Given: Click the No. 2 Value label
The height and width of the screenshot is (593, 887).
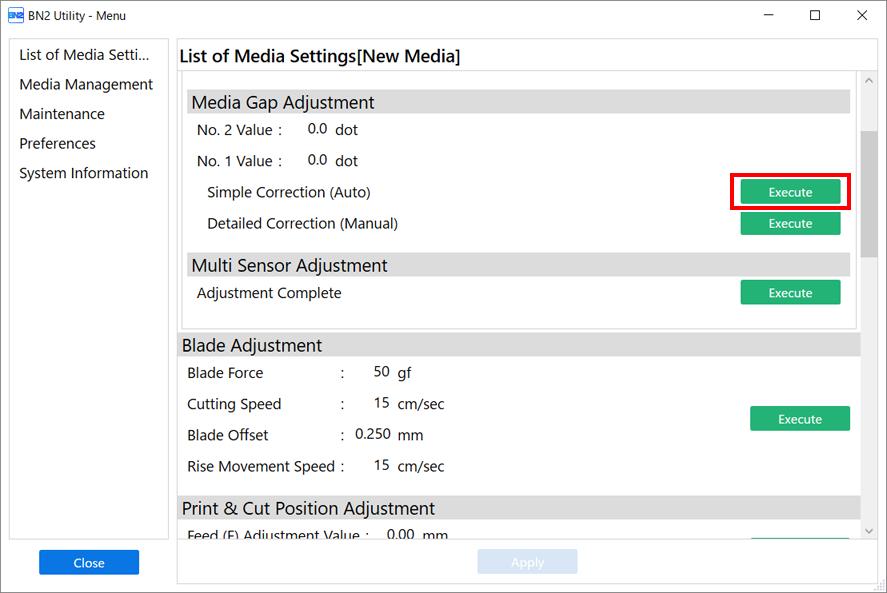Looking at the screenshot, I should (x=239, y=130).
